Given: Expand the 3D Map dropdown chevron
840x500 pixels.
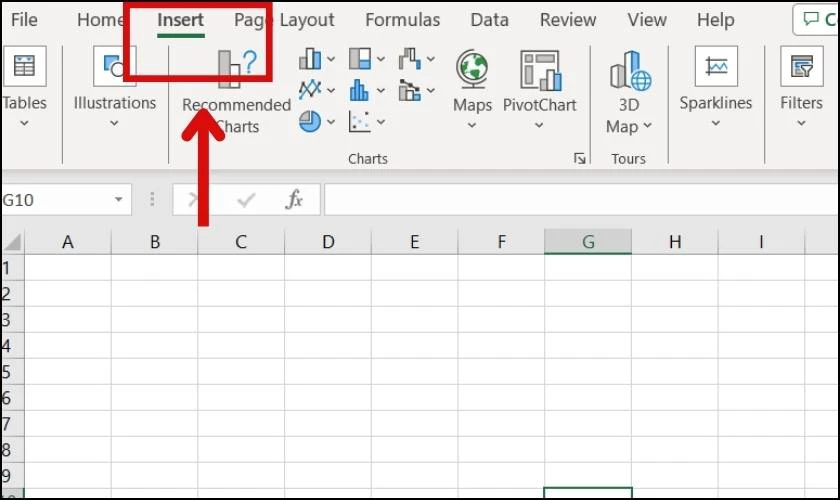Looking at the screenshot, I should 647,126.
